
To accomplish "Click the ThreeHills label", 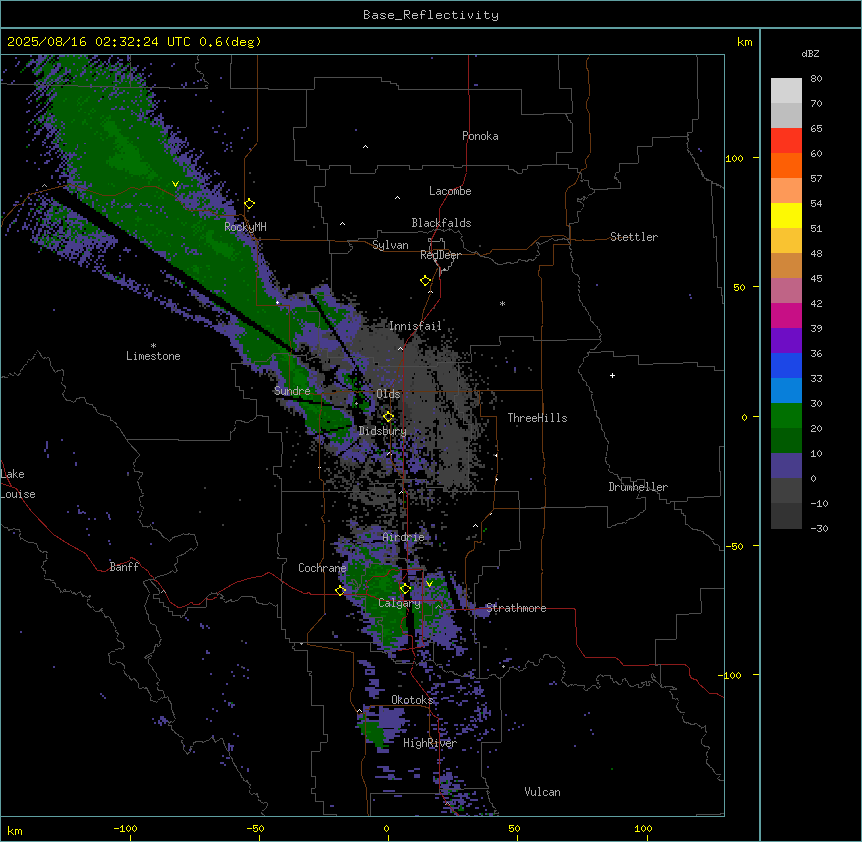I will pyautogui.click(x=537, y=418).
